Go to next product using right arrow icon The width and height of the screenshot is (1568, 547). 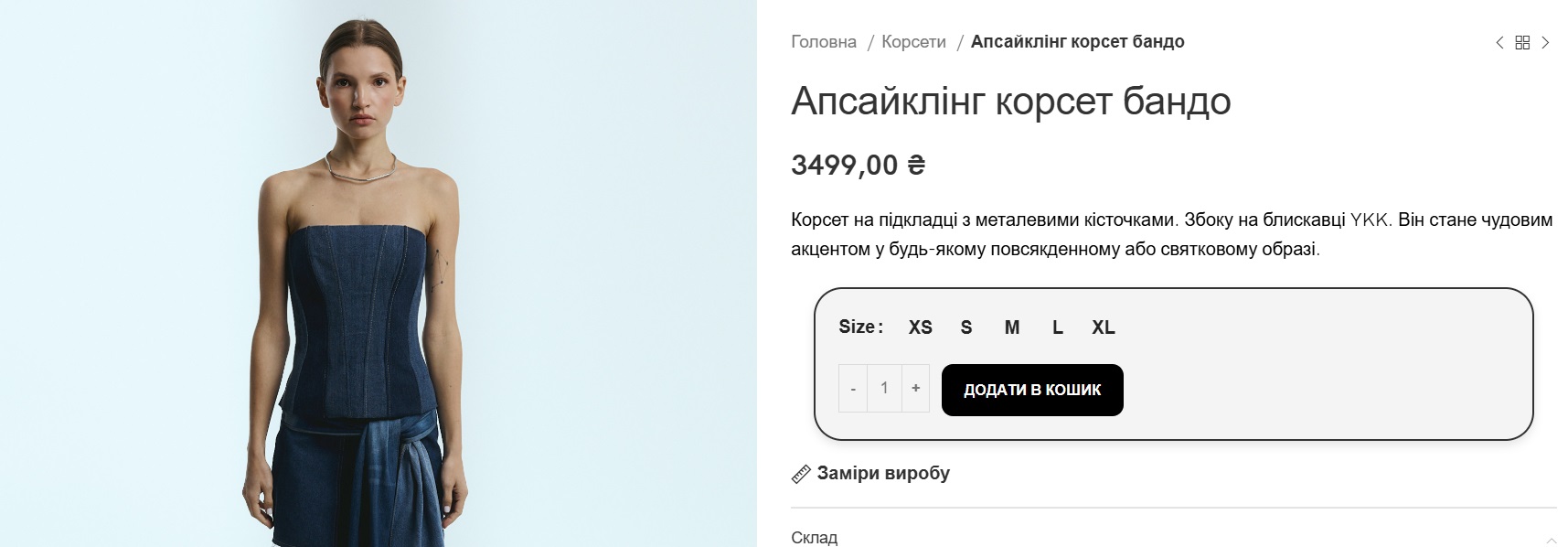pyautogui.click(x=1545, y=41)
